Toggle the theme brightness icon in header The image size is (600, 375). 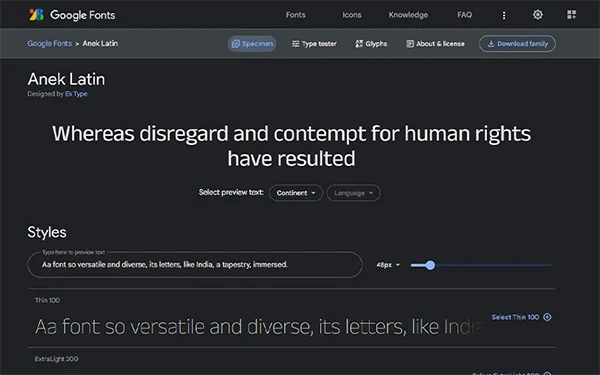coord(538,15)
